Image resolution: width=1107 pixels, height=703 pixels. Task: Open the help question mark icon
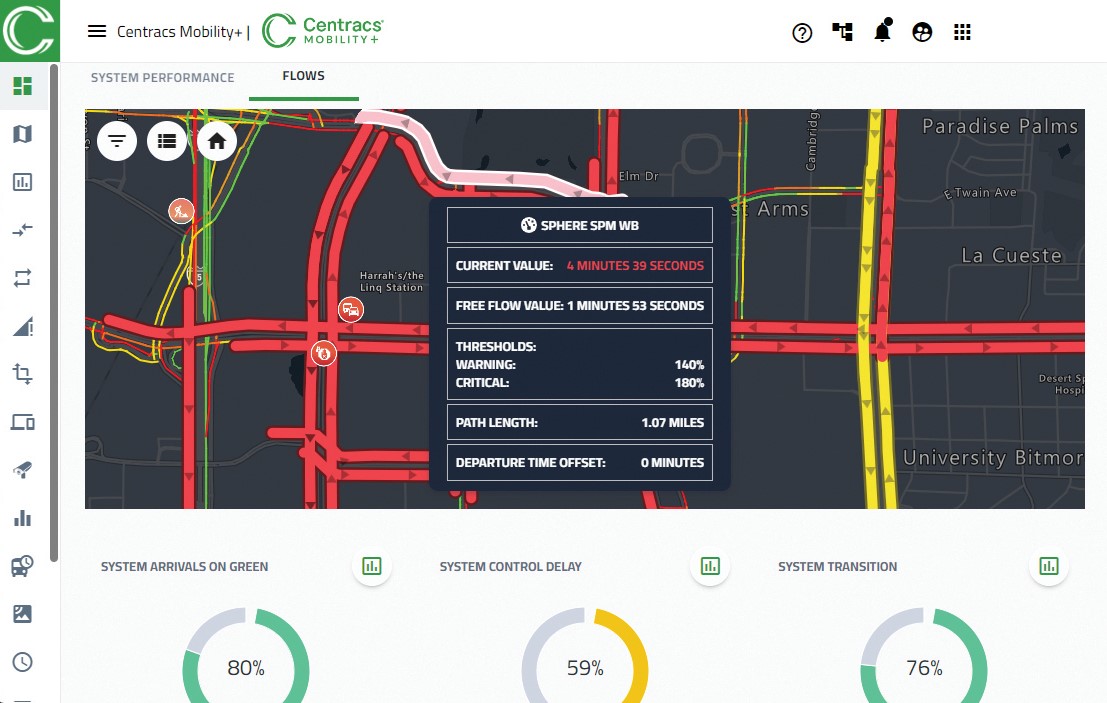[802, 32]
